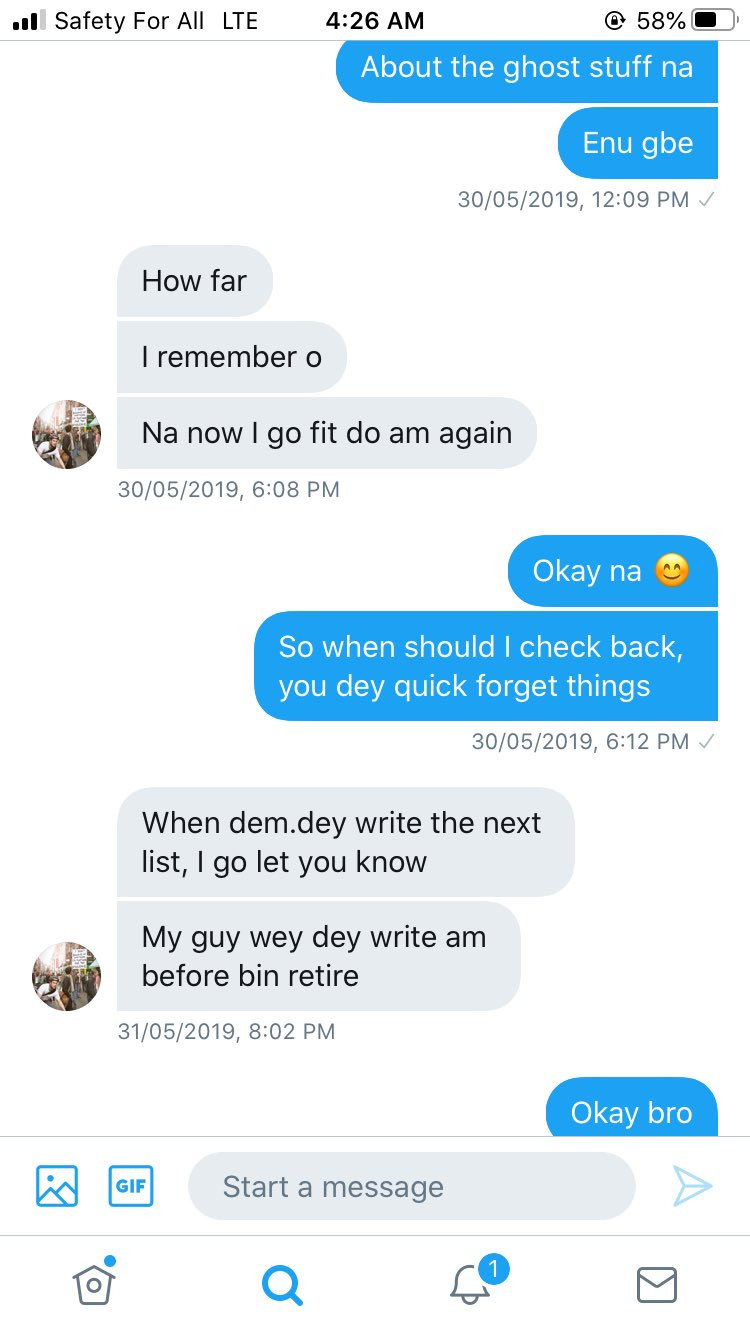
Task: Tap sender avatar beside "Na now I go fit"
Action: (x=67, y=435)
